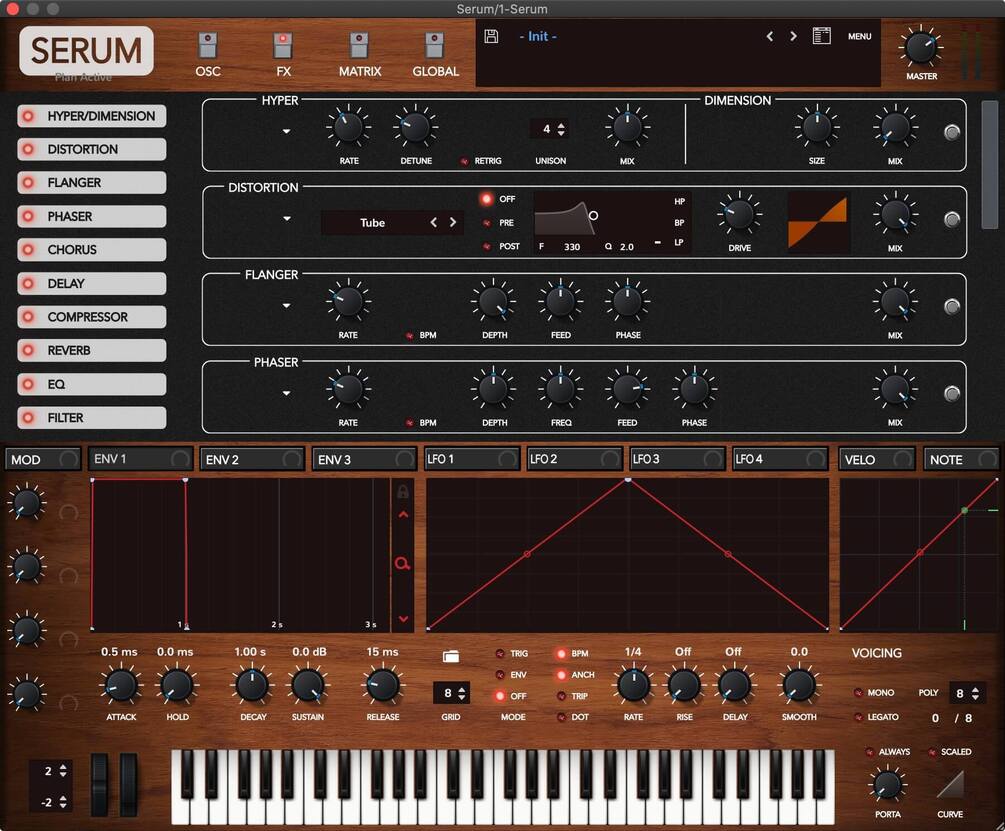Click the MASTER volume knob

[x=920, y=48]
